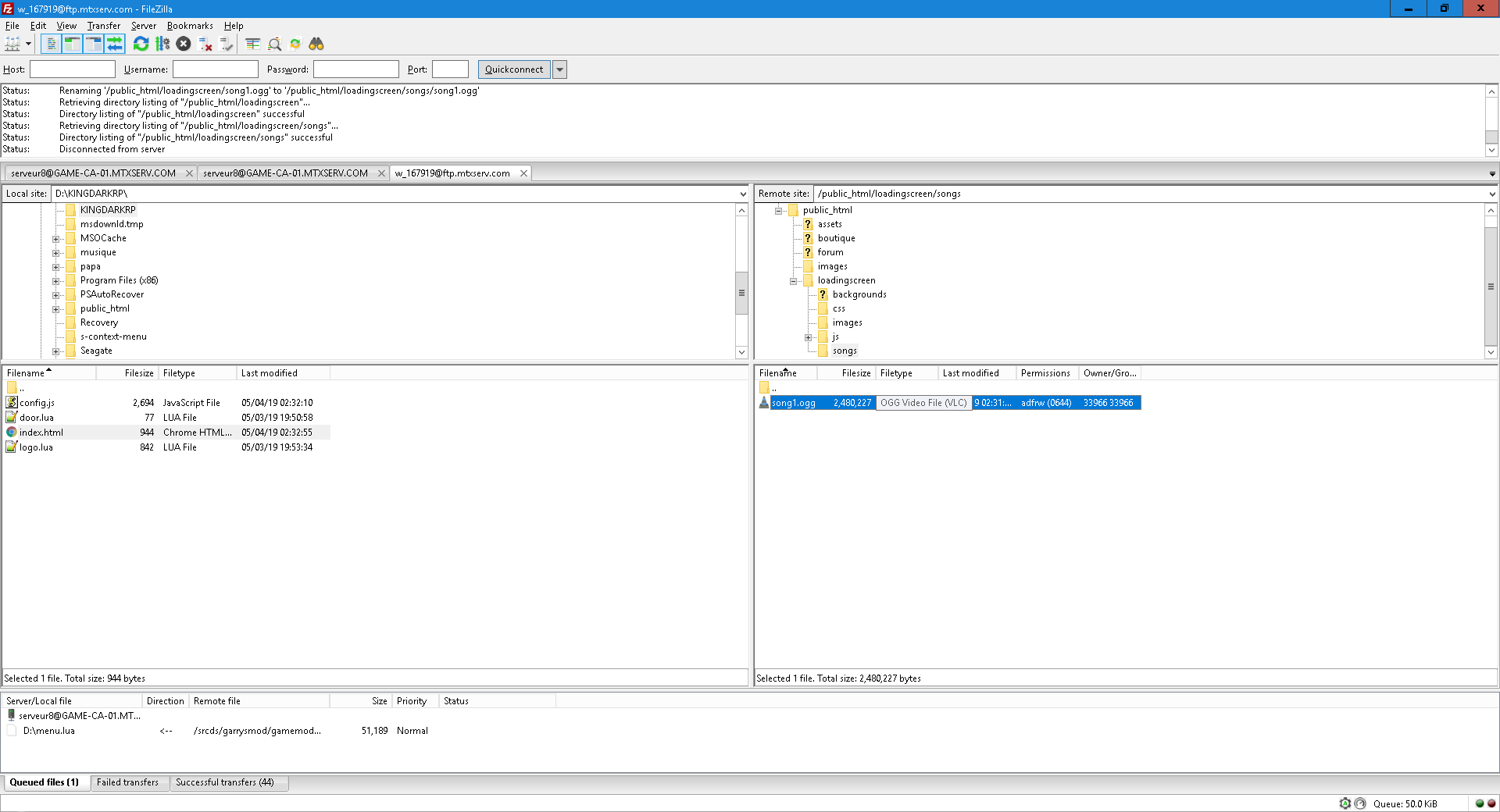The image size is (1500, 812).
Task: Expand the Seagate folder node
Action: click(55, 351)
